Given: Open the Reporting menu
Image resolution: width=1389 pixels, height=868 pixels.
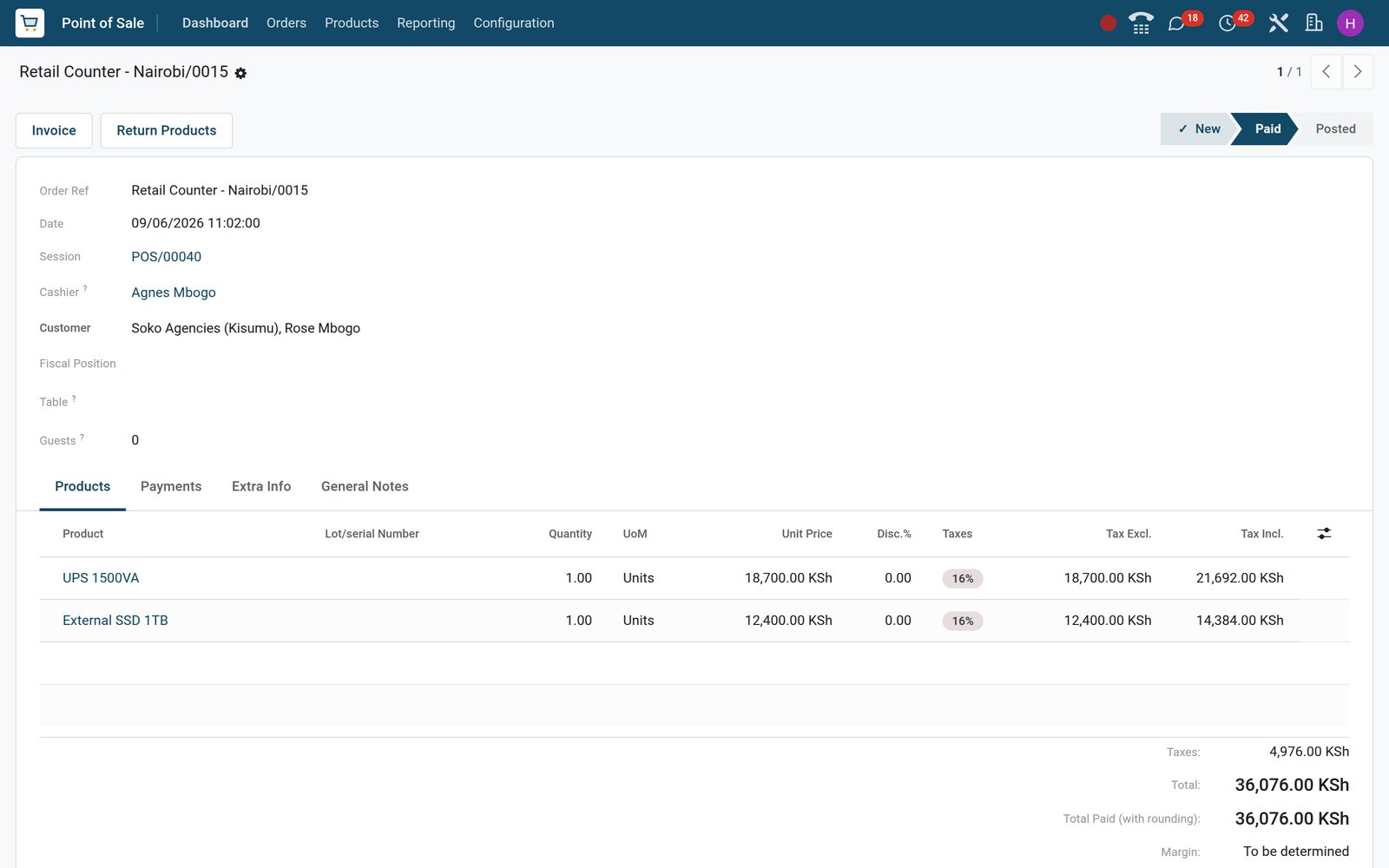Looking at the screenshot, I should pos(426,23).
